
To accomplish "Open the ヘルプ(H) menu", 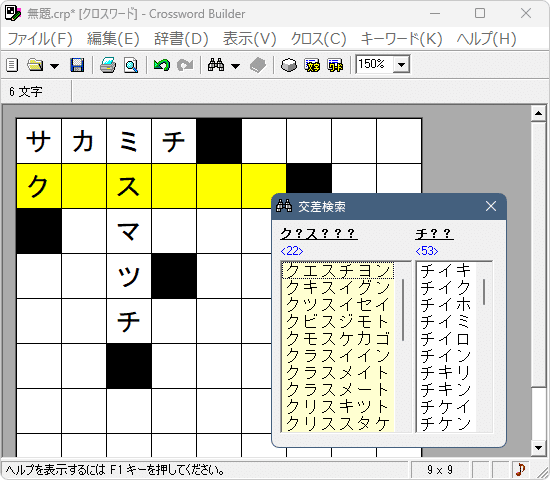I will click(486, 39).
